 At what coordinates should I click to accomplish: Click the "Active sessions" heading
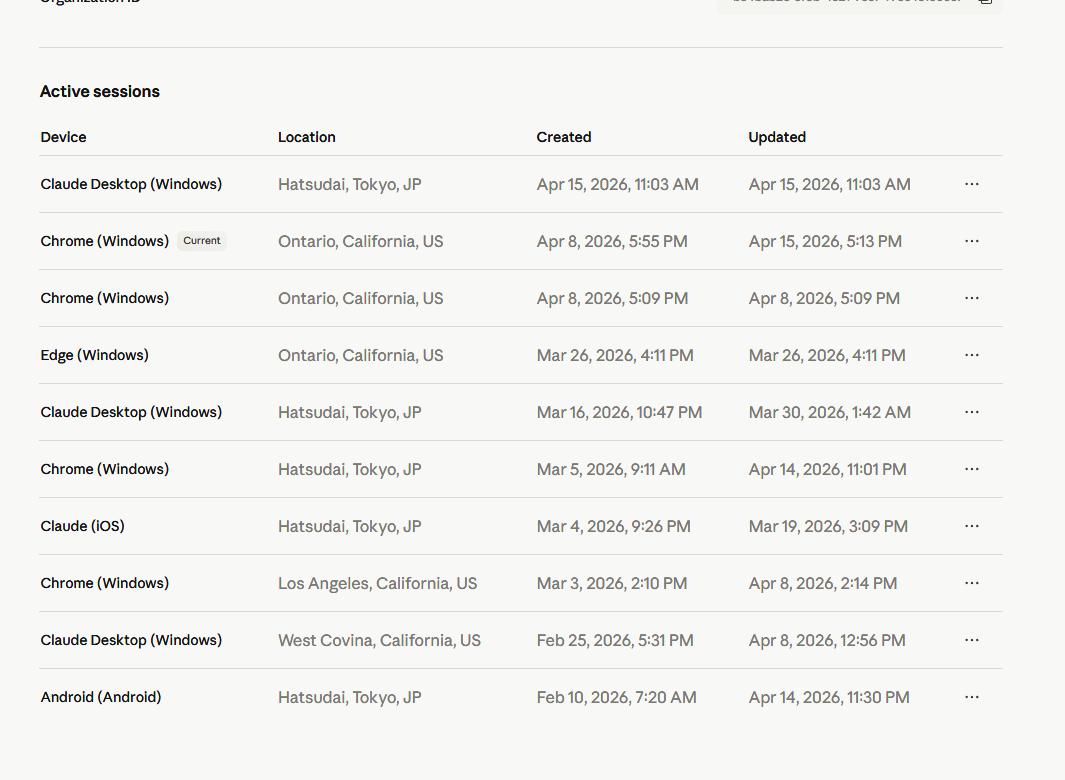point(100,92)
